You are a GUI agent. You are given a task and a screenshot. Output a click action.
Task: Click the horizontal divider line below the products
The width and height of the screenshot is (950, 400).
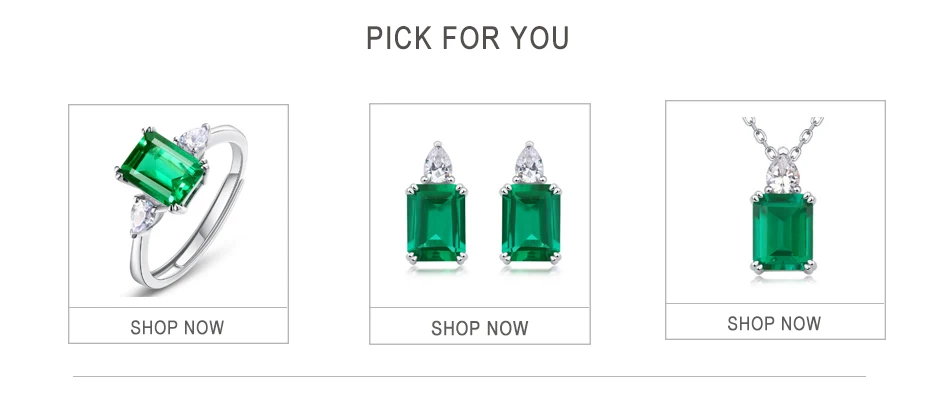[x=470, y=376]
